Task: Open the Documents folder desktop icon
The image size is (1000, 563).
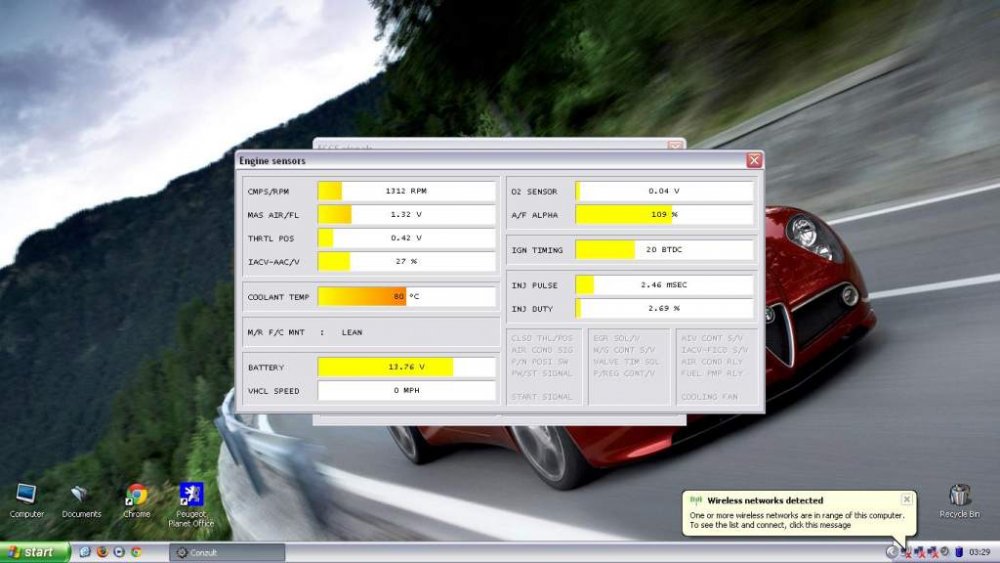Action: coord(80,495)
